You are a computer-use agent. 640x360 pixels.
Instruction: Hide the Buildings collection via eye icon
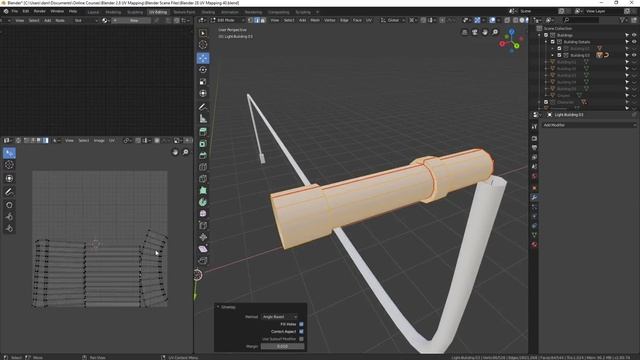(x=634, y=35)
